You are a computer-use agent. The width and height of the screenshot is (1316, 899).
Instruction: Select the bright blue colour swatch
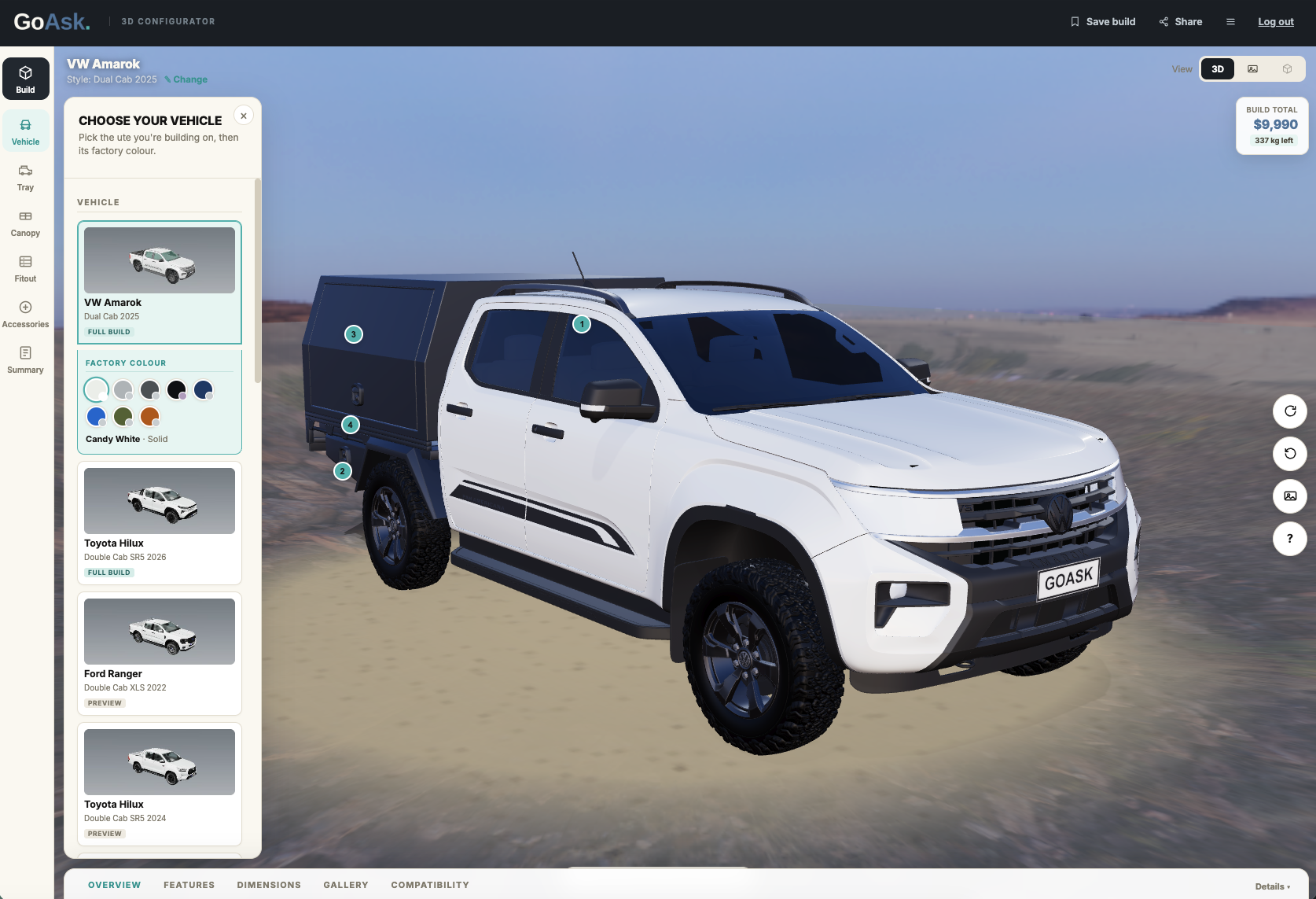click(97, 416)
